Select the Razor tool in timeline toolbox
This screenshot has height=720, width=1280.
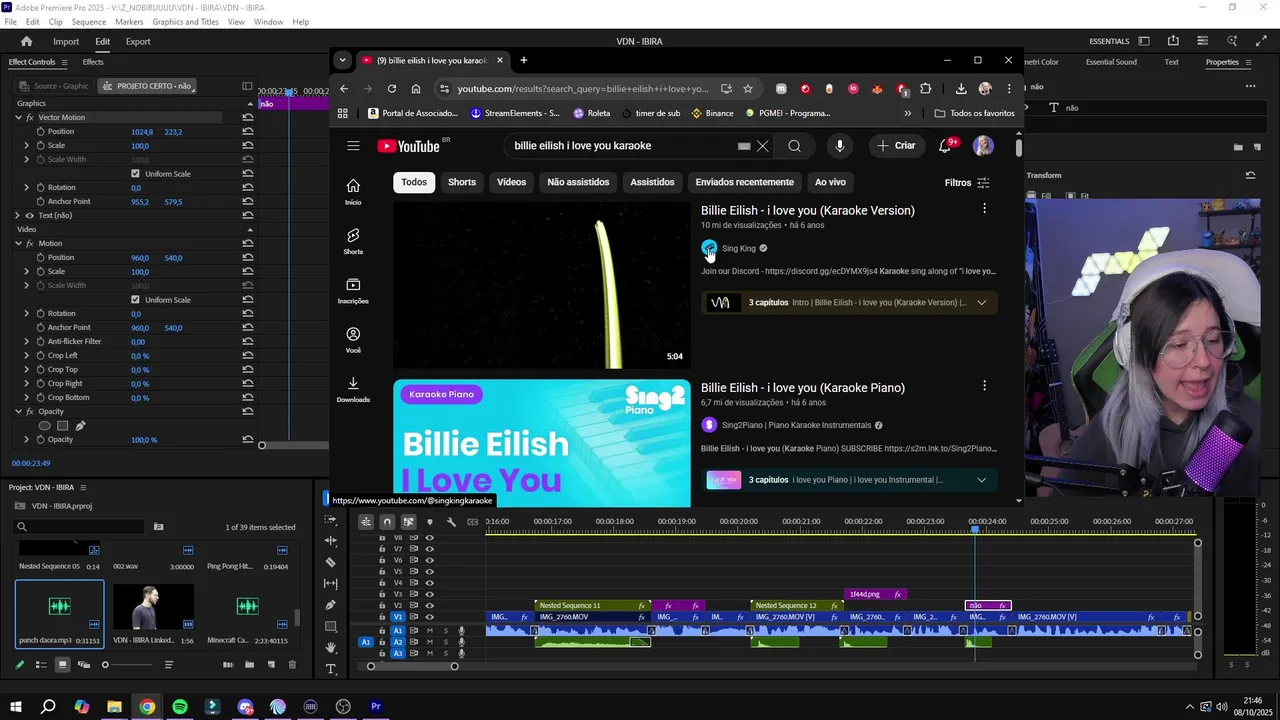click(331, 562)
